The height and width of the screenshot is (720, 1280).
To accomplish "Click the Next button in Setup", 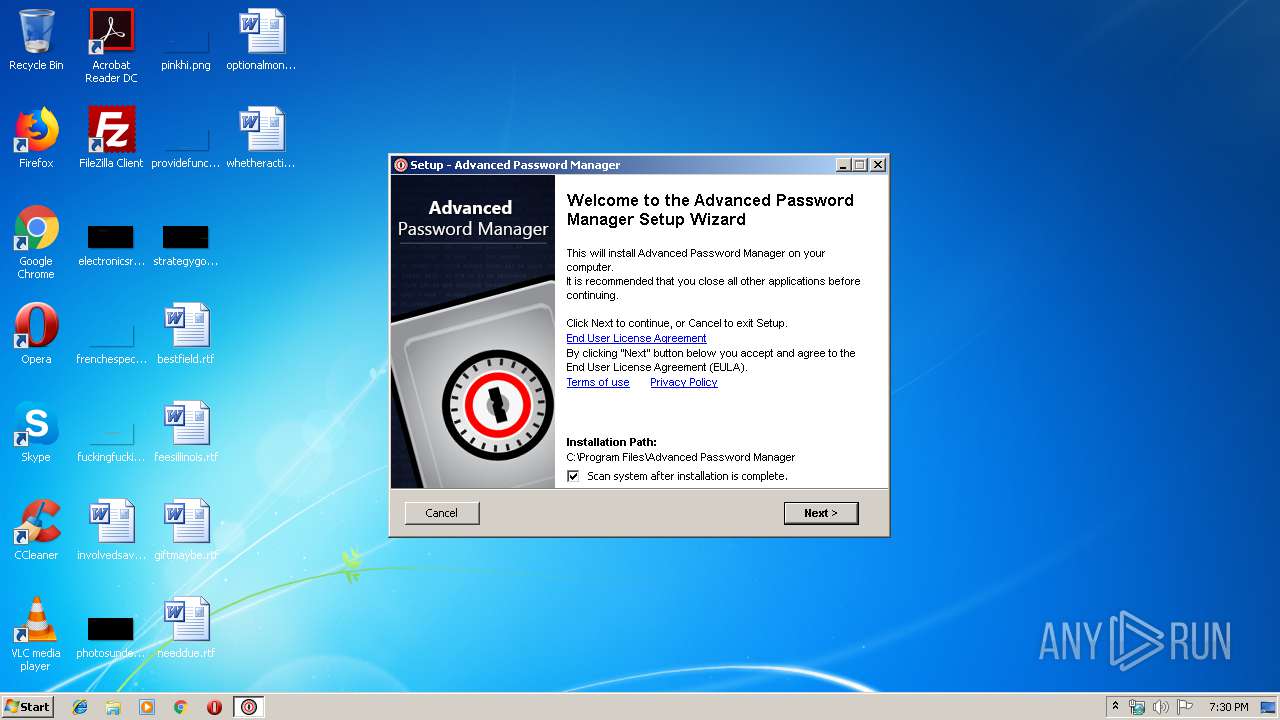I will (x=821, y=513).
